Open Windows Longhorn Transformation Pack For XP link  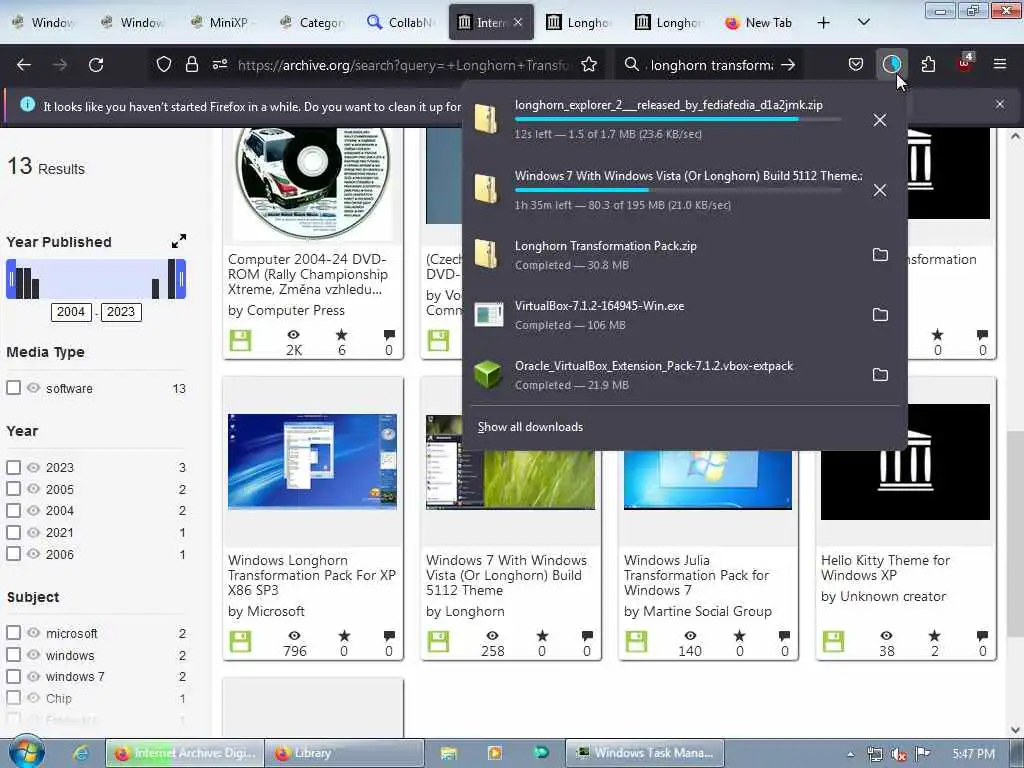point(312,575)
